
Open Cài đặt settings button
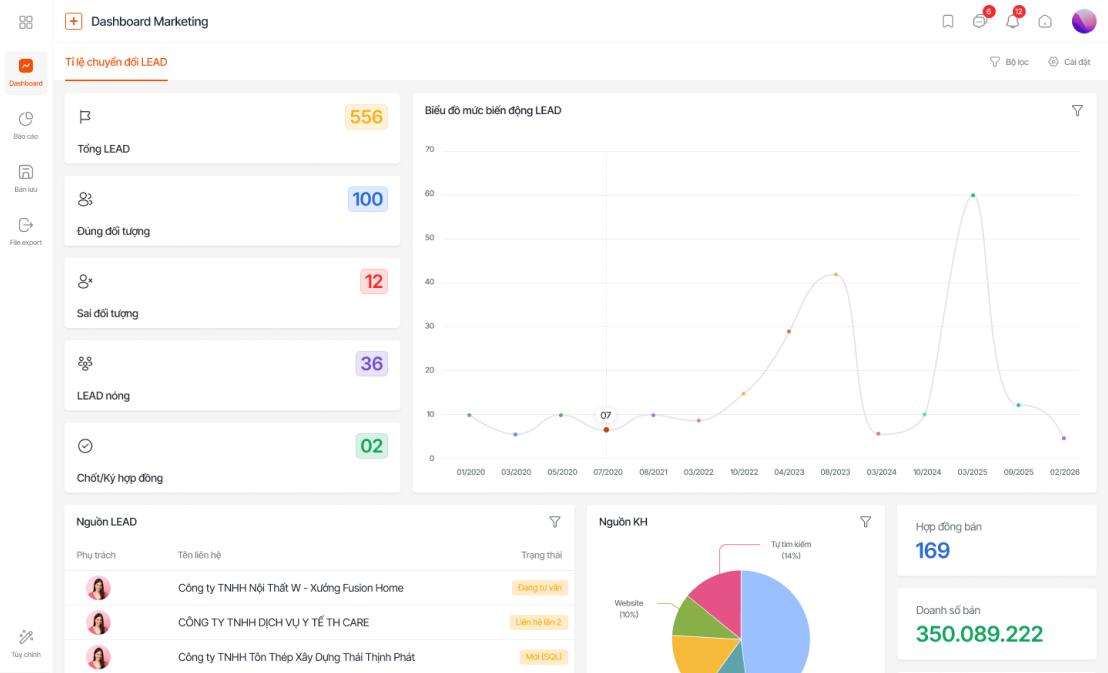point(1069,62)
